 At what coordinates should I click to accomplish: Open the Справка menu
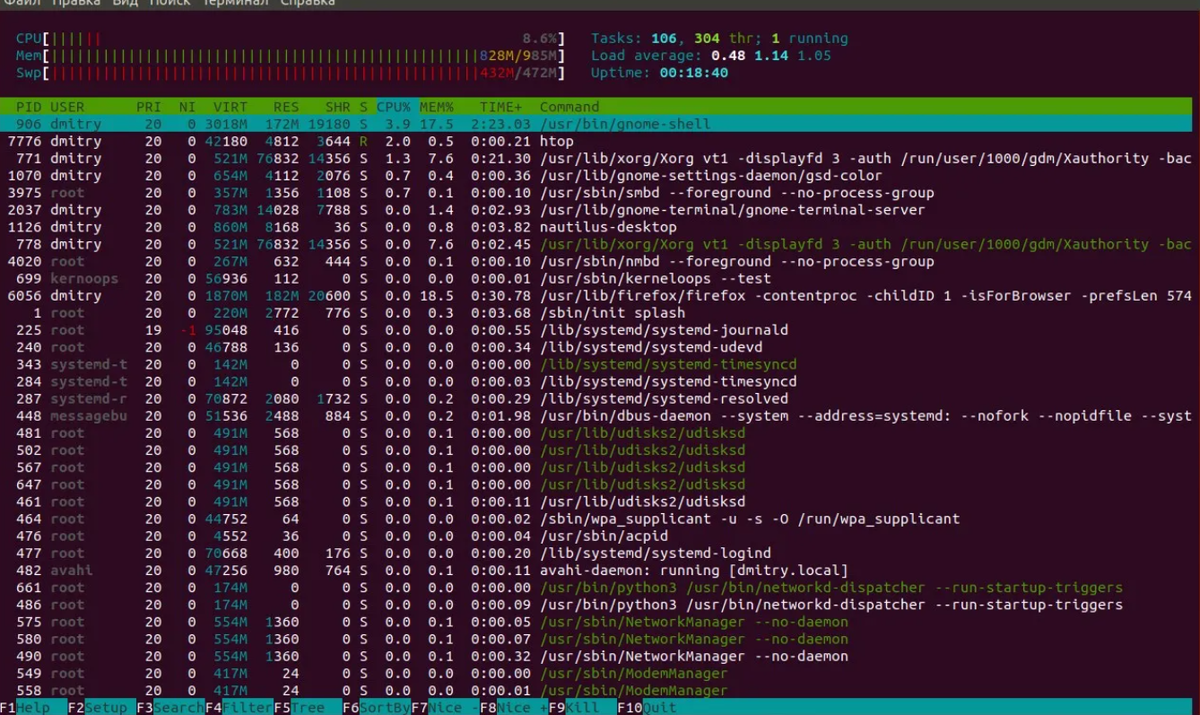coord(308,3)
